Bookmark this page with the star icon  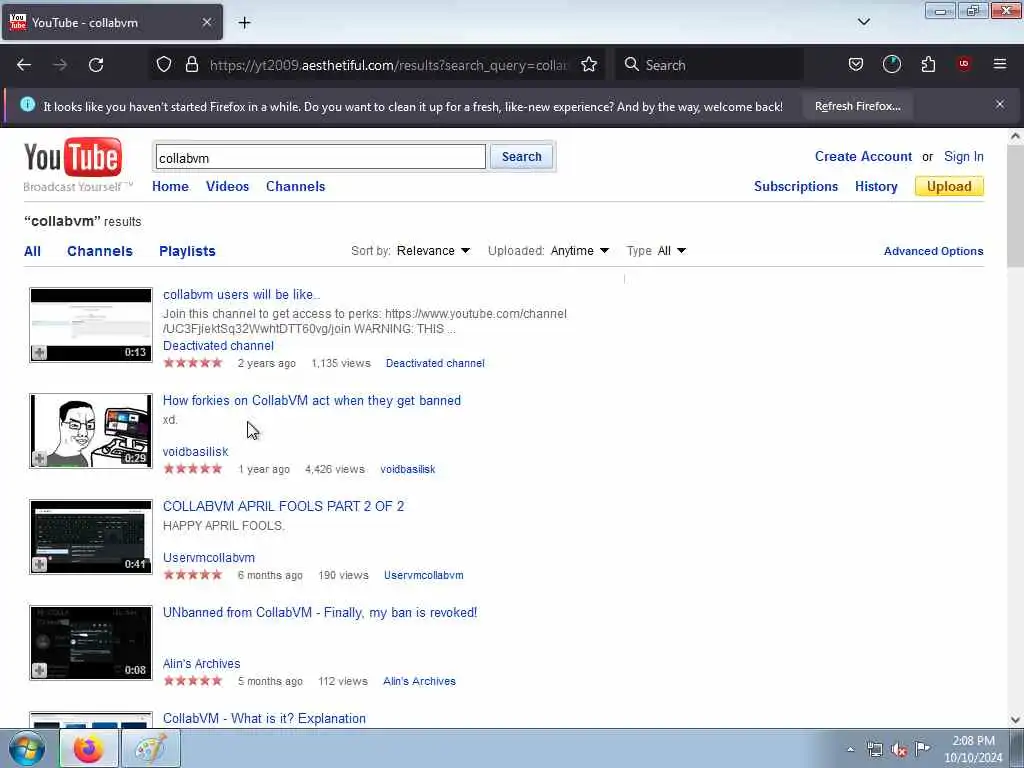tap(589, 65)
